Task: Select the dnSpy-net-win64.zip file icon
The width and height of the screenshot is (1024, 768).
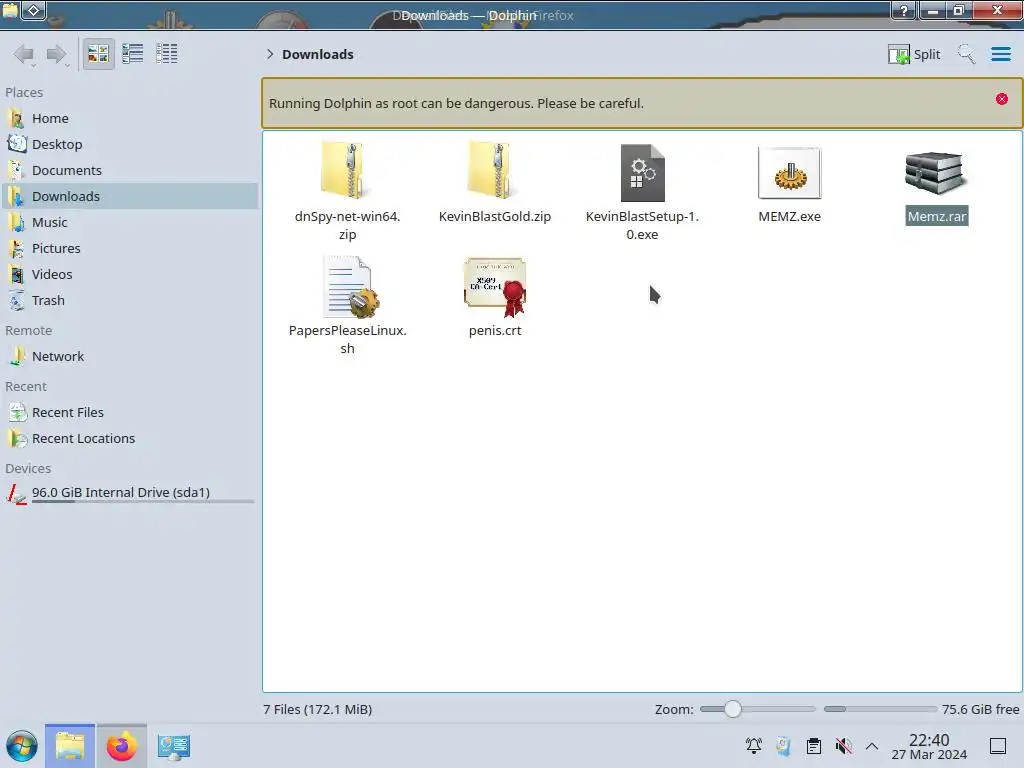Action: pos(347,170)
